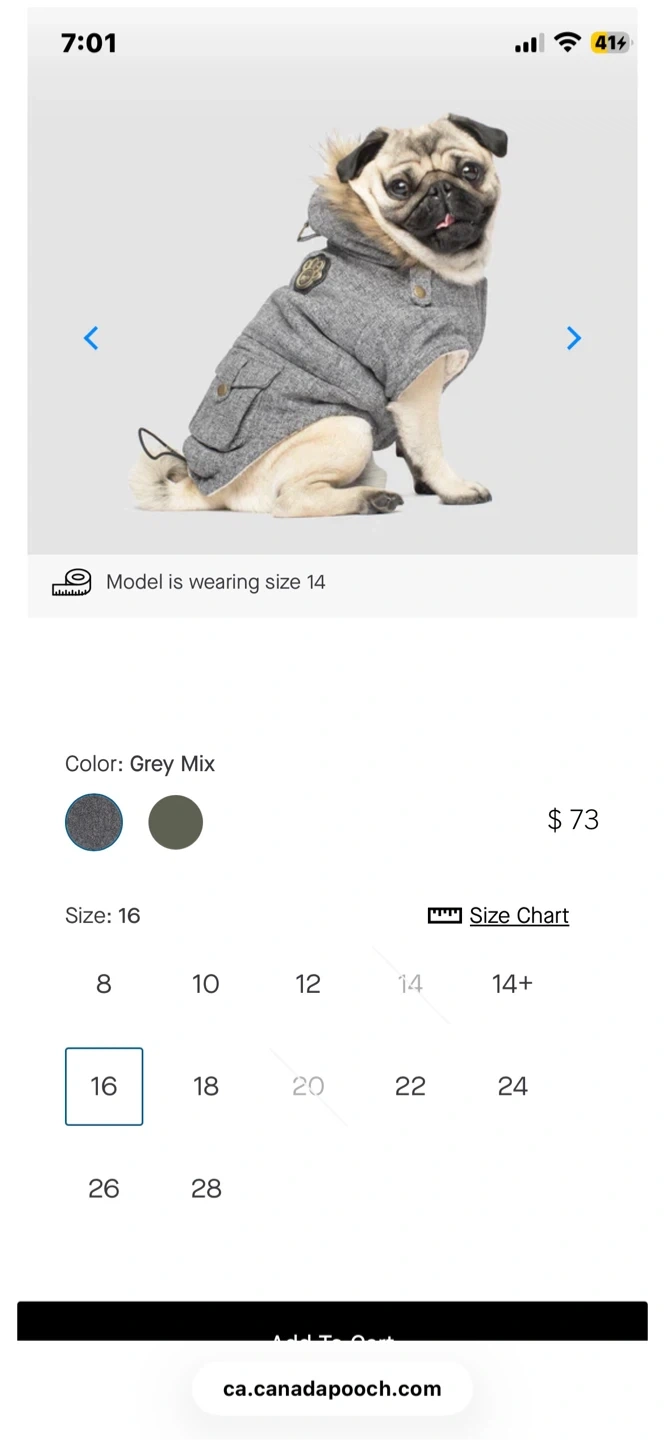The image size is (665, 1440).
Task: Select size 8
Action: (x=104, y=984)
